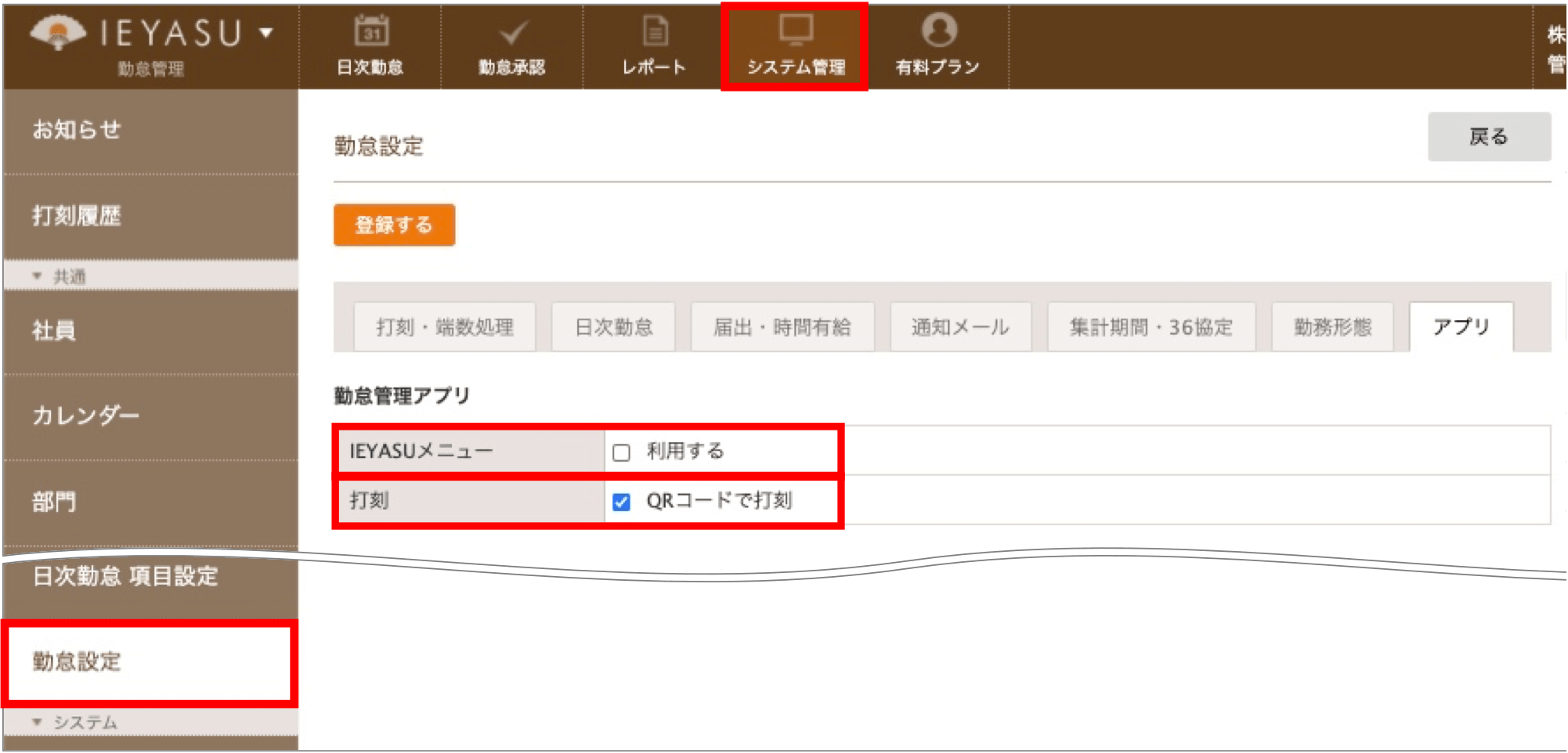Uncheck QRコードで打刻 checkbox
Screen dimensions: 1568x753
coord(621,502)
